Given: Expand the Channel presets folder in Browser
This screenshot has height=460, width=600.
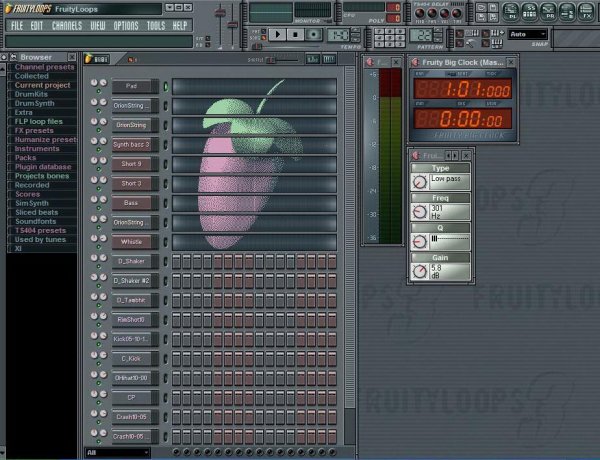Looking at the screenshot, I should click(44, 67).
